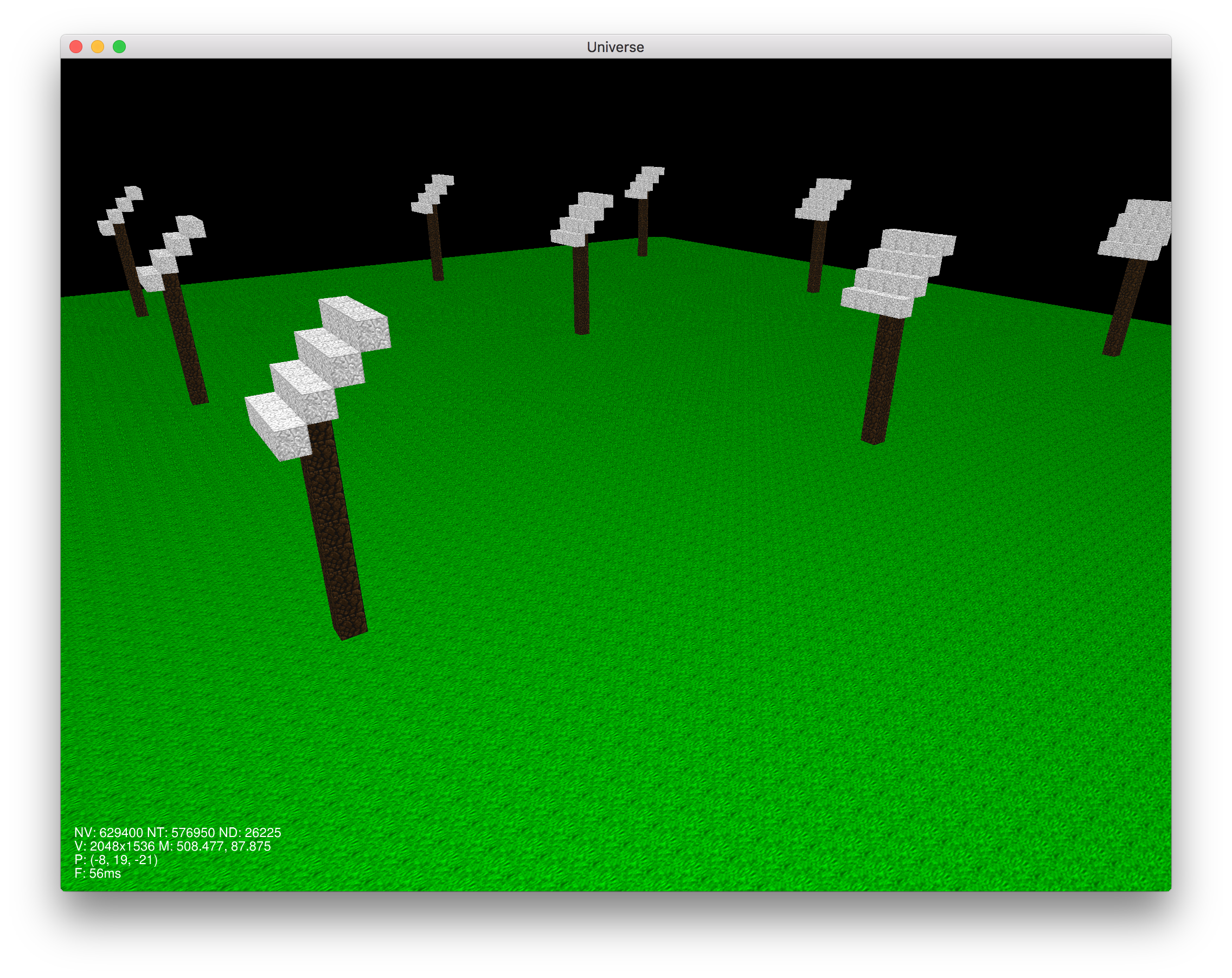
Task: Click the M: 508.477, 87.875 mouse readout
Action: point(214,846)
